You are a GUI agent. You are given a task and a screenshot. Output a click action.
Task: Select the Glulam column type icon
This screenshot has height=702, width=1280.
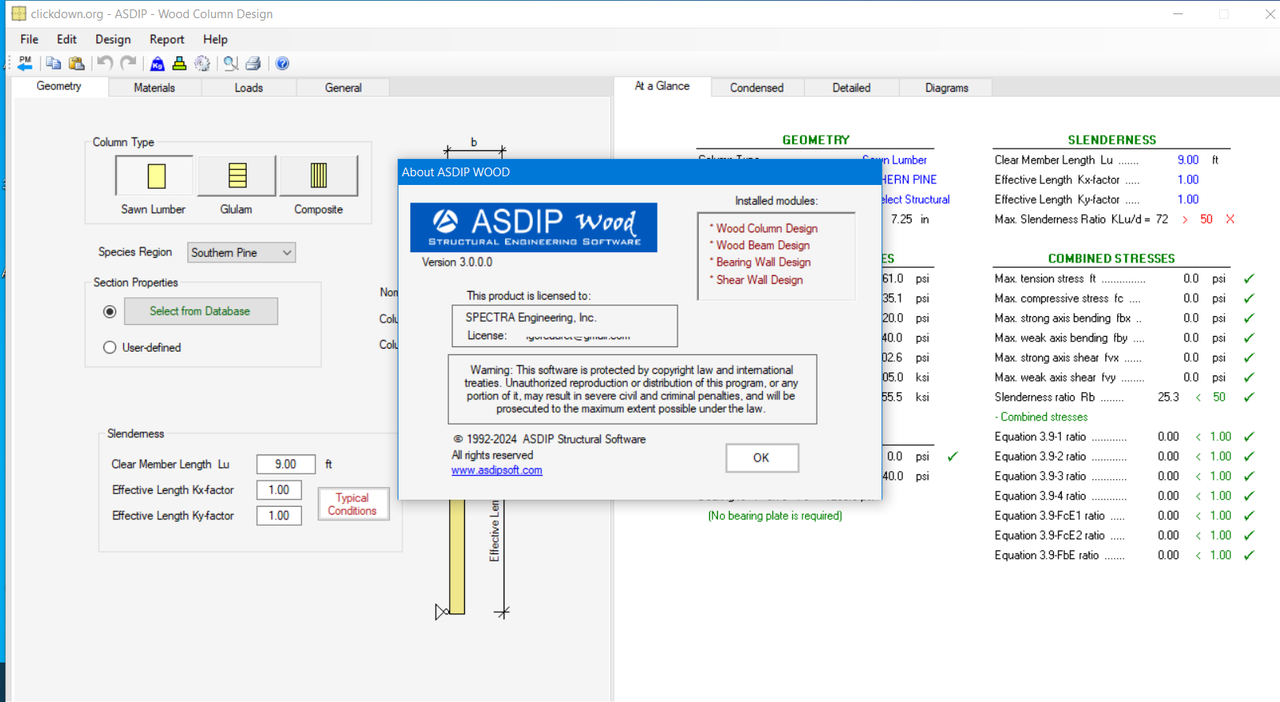237,176
